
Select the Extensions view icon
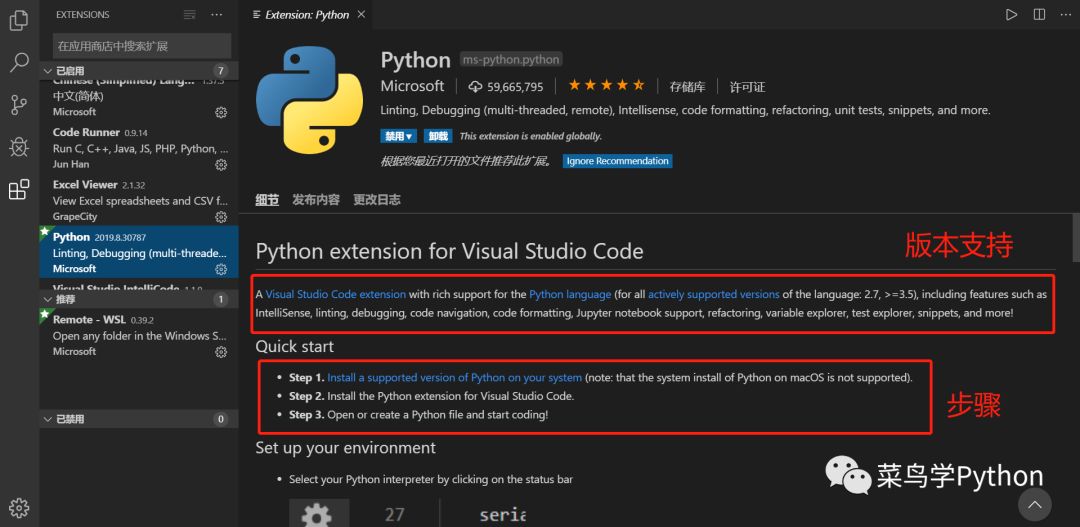pos(19,189)
